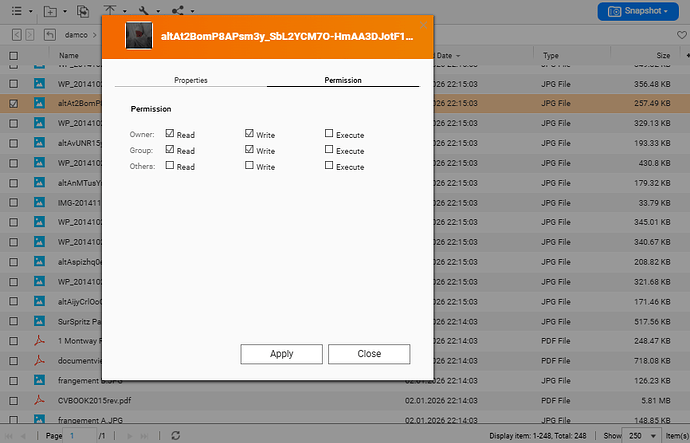Click the refresh icon in bottom bar

[176, 436]
